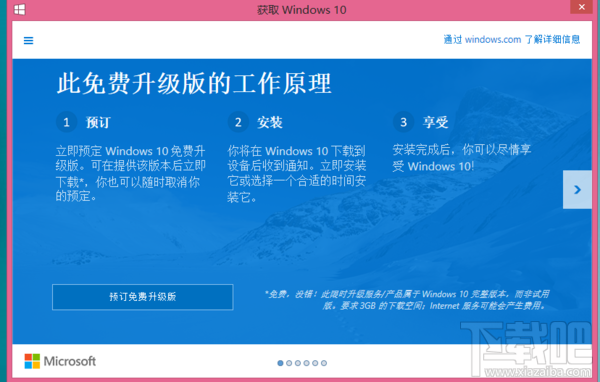The width and height of the screenshot is (600, 382).
Task: Click the footnote starting *免费，没错
Action: [x=407, y=300]
